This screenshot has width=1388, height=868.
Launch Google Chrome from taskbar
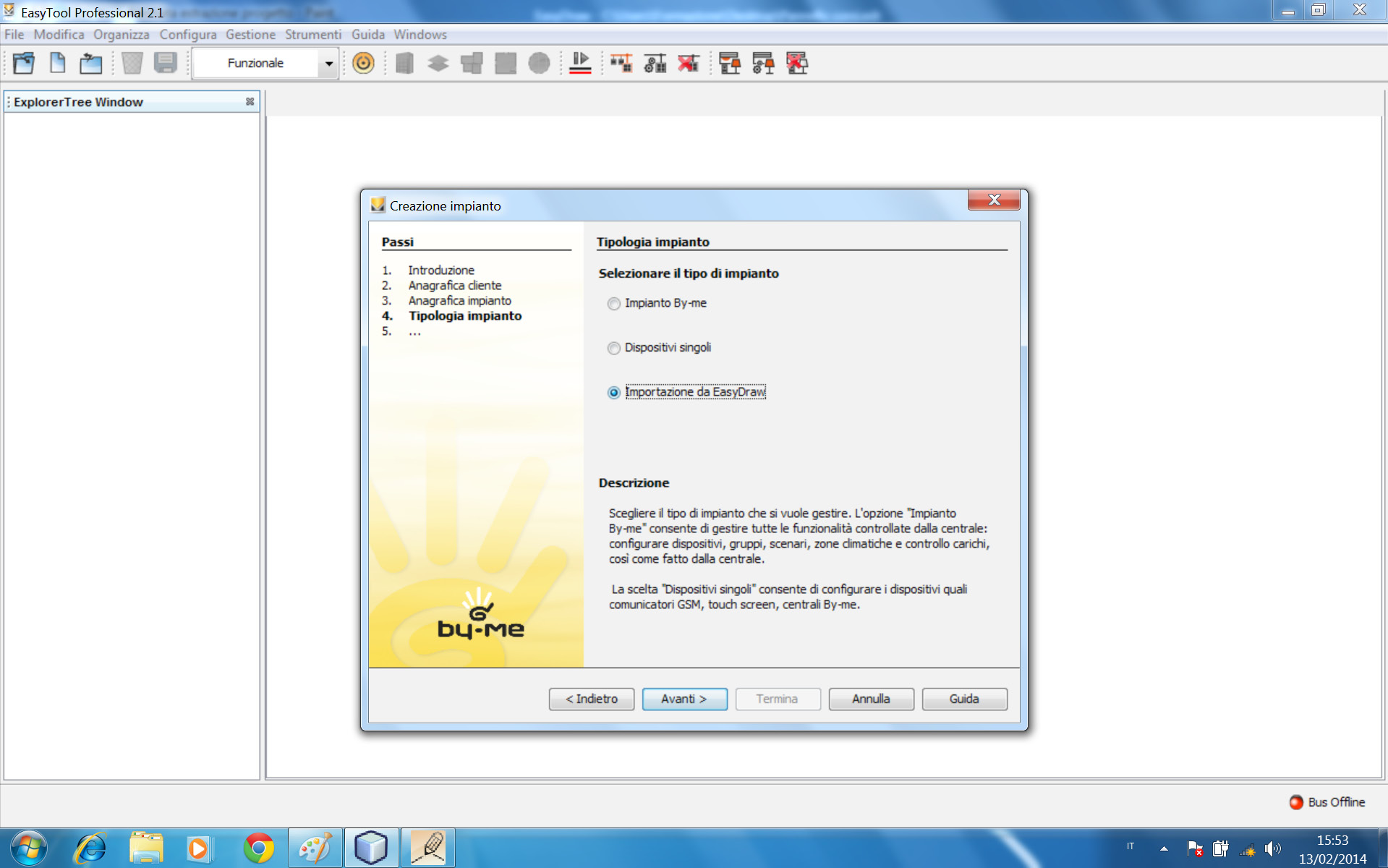coord(258,848)
